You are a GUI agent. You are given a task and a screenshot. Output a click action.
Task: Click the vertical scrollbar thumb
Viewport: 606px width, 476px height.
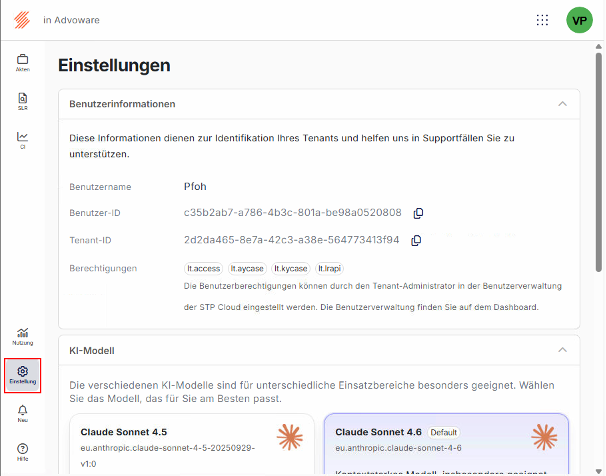pyautogui.click(x=598, y=162)
